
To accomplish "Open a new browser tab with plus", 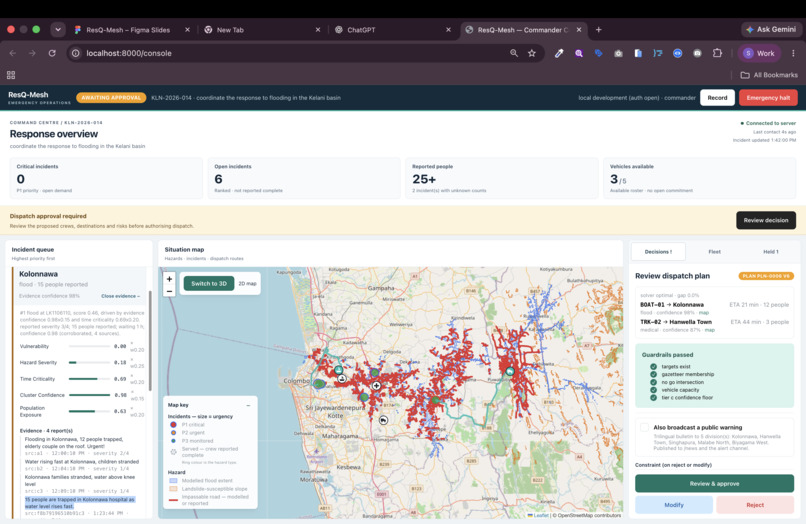I will pyautogui.click(x=598, y=30).
